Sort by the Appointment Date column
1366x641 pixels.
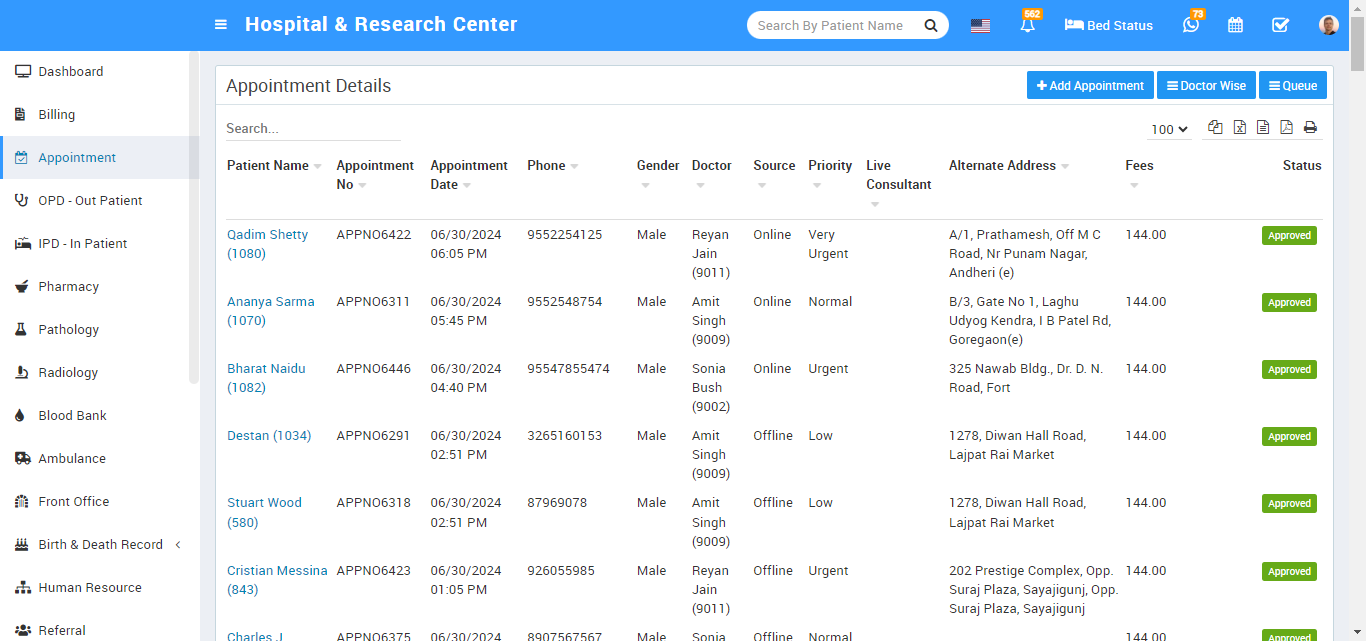(469, 175)
